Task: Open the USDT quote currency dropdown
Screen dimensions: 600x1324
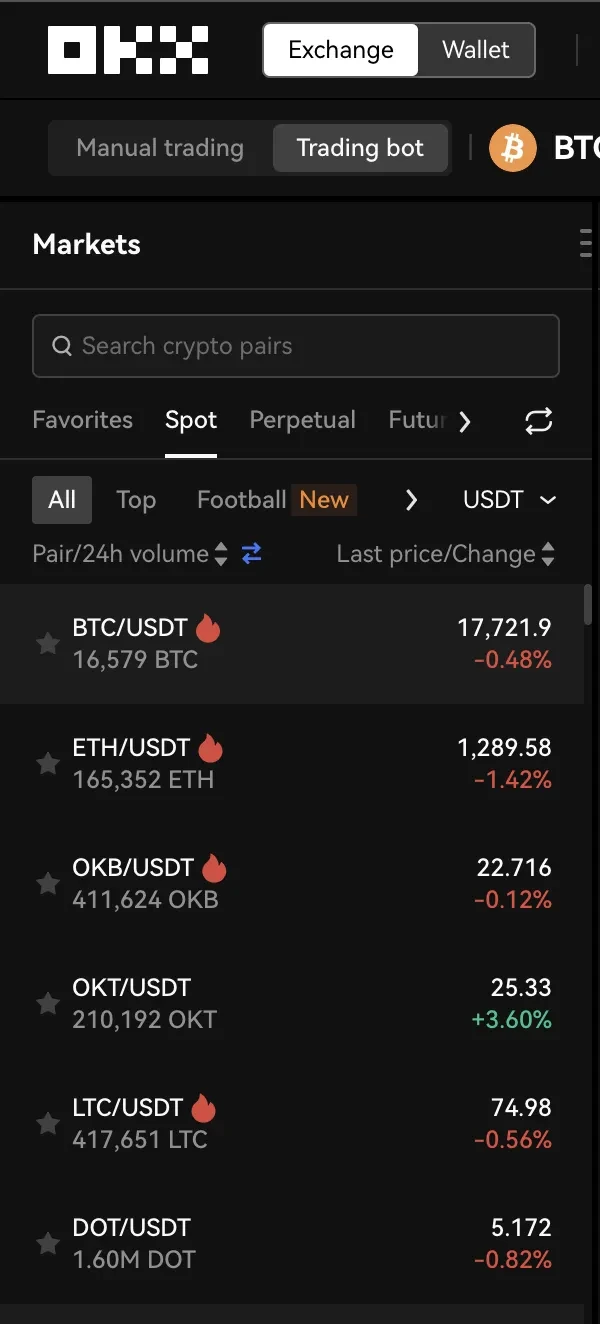Action: coord(509,500)
